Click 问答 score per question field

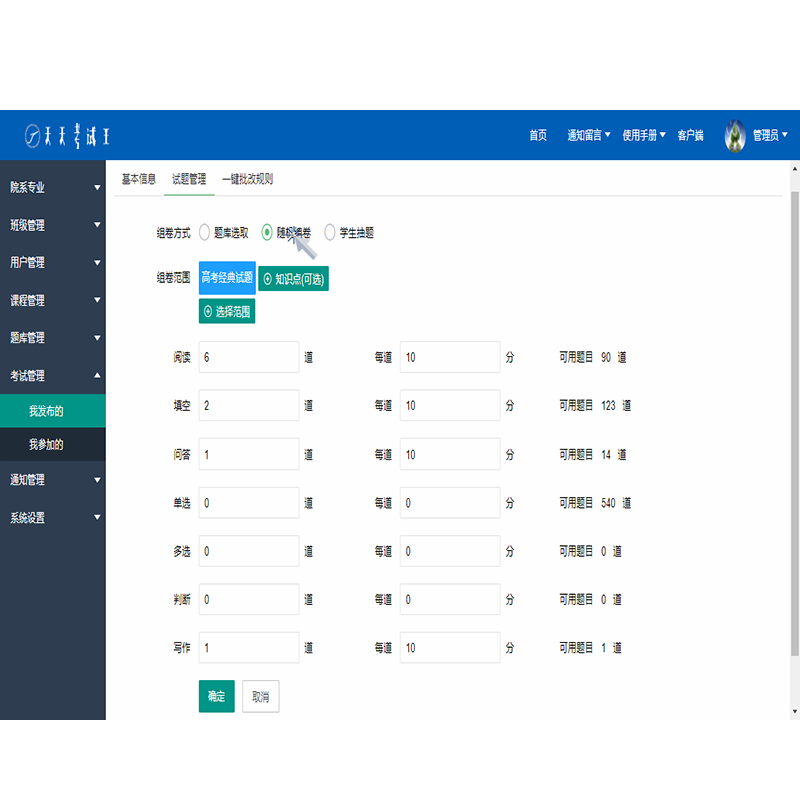pos(450,454)
